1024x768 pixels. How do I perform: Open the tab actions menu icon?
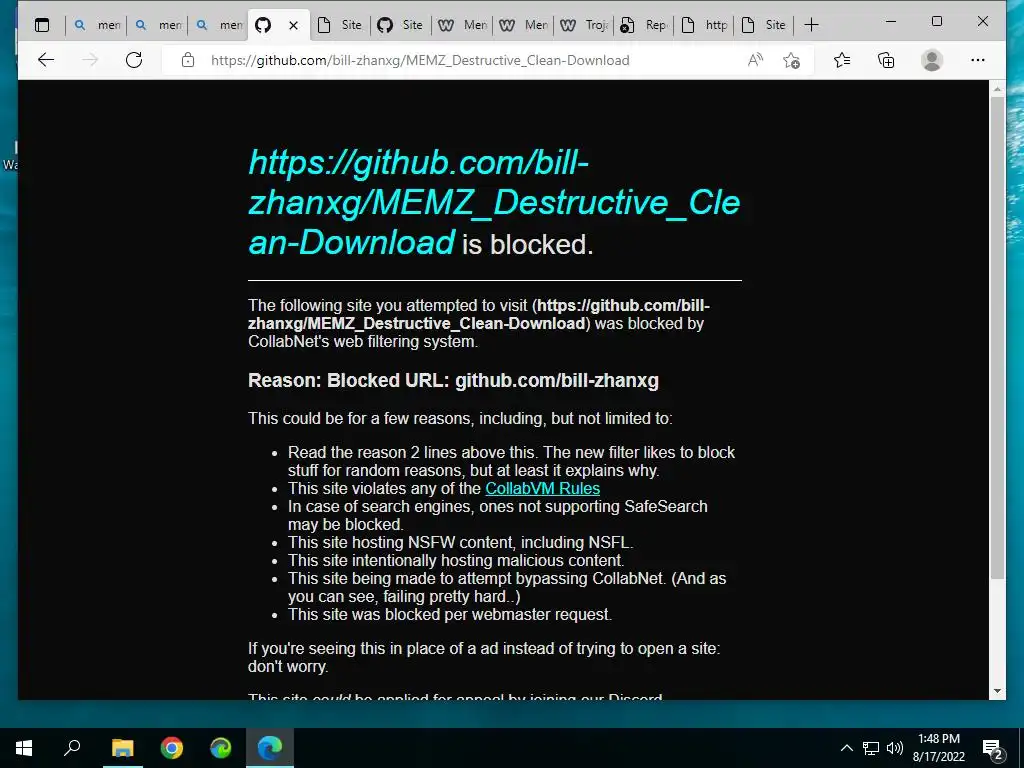42,25
